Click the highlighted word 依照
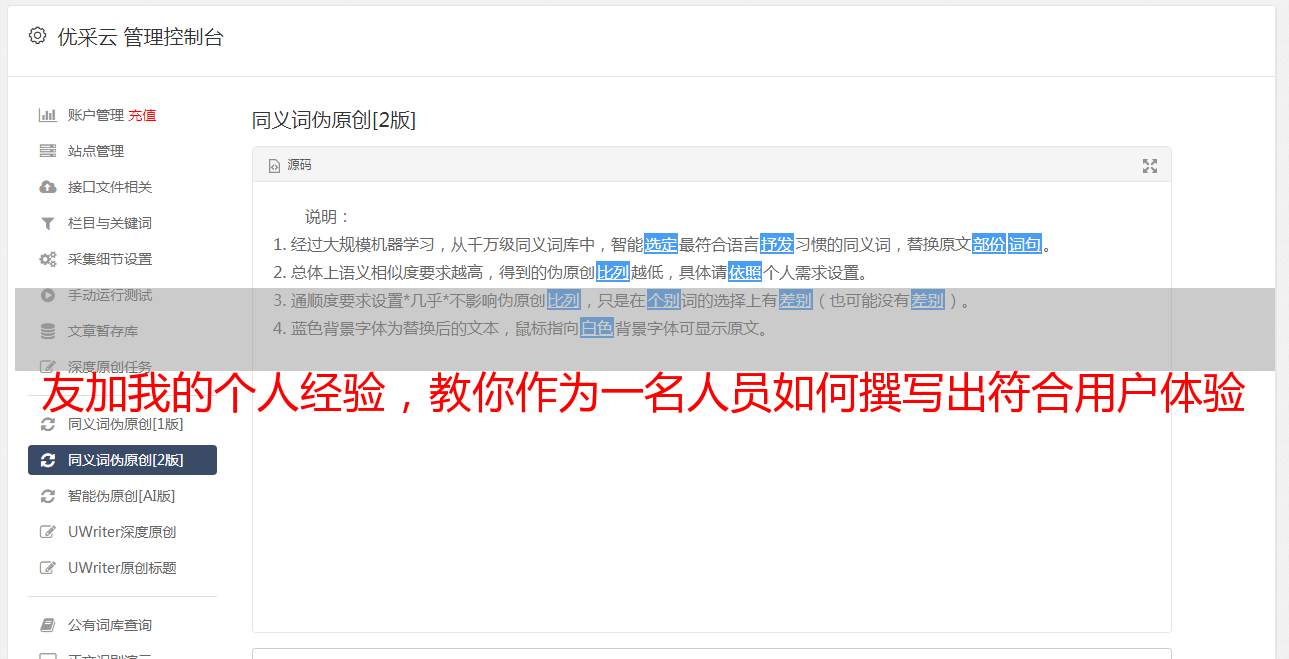1289x659 pixels. click(745, 272)
